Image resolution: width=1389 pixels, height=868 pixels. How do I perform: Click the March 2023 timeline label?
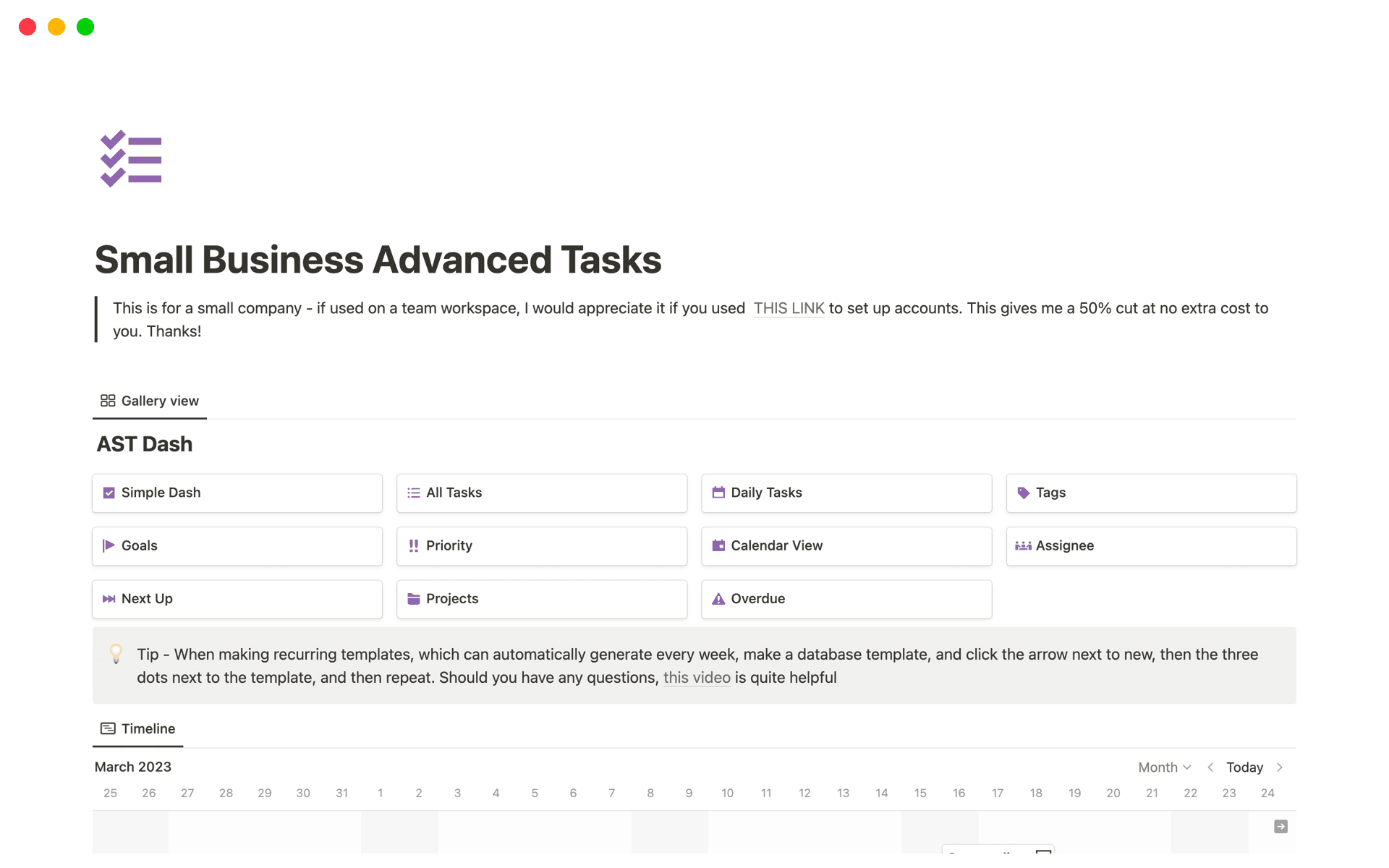133,767
